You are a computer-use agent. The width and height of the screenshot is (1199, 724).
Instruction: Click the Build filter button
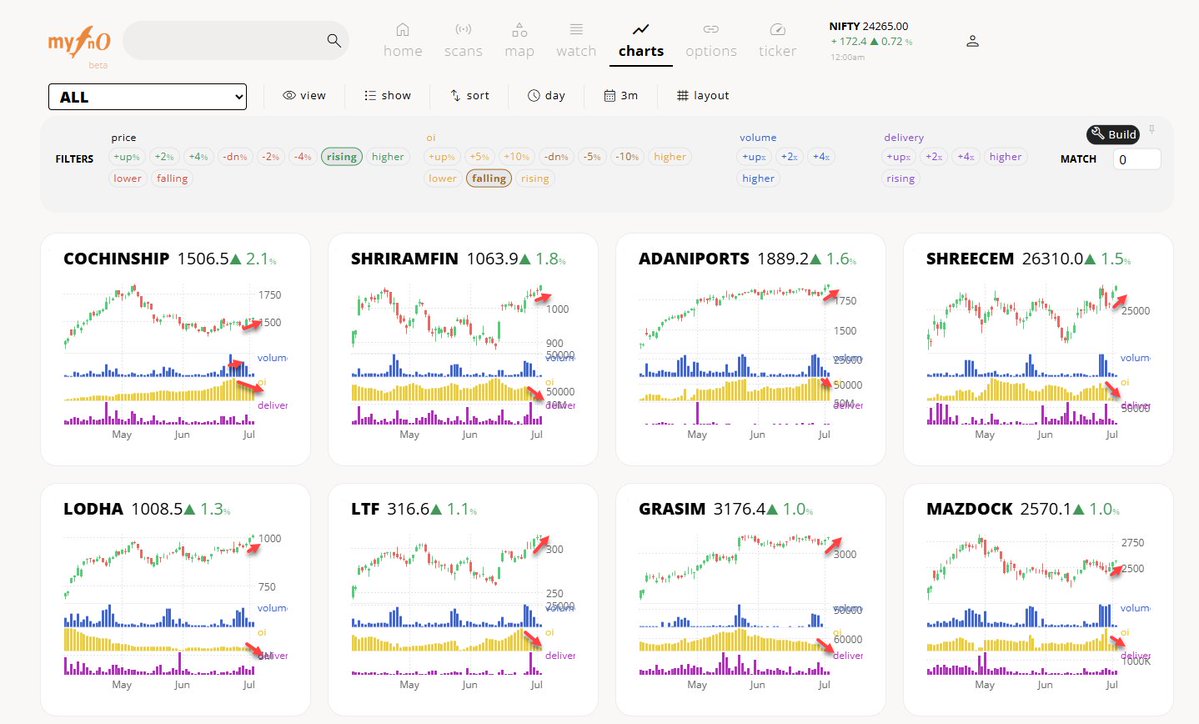point(1113,135)
